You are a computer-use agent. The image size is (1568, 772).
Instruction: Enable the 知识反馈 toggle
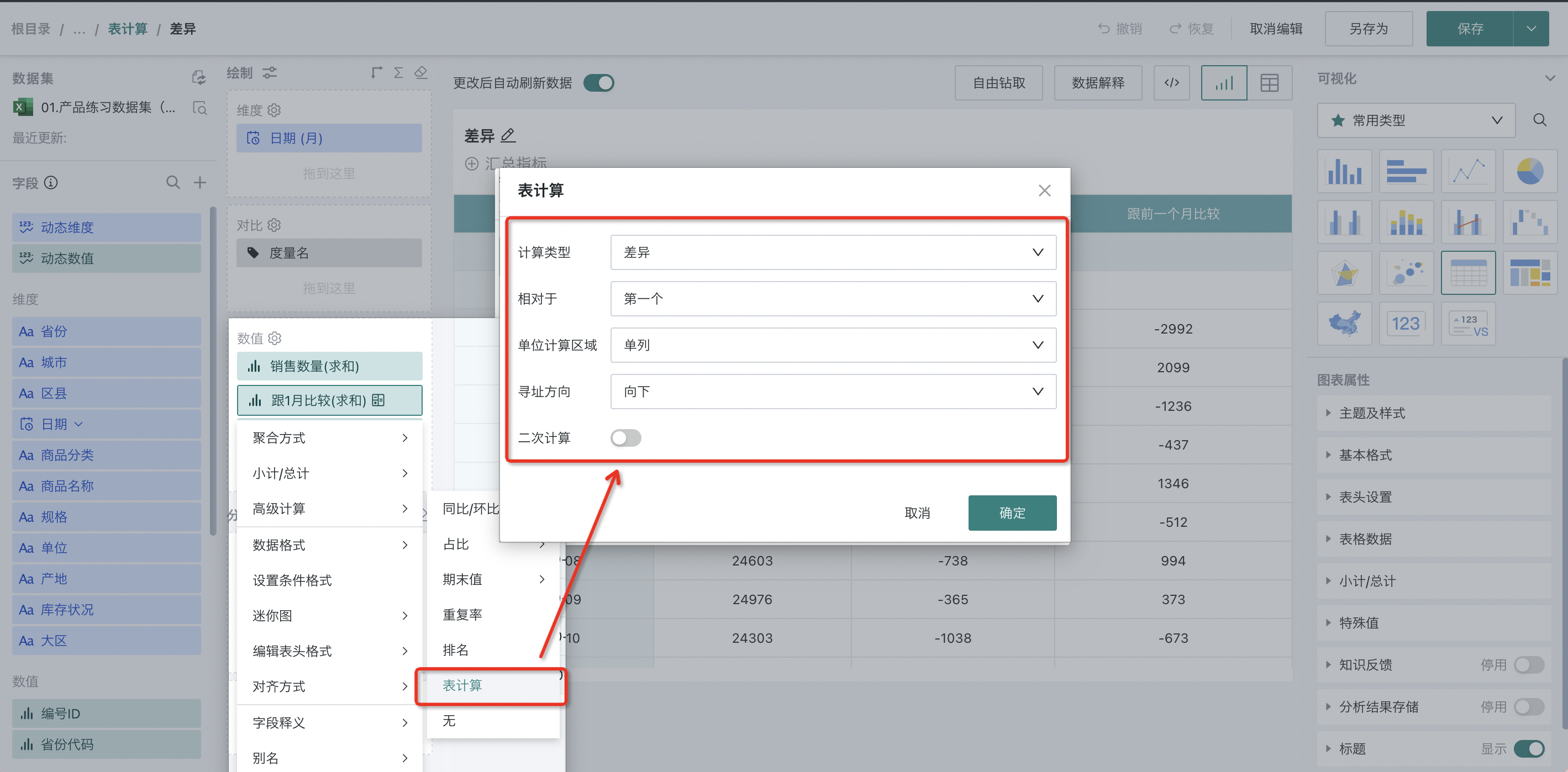click(1528, 665)
